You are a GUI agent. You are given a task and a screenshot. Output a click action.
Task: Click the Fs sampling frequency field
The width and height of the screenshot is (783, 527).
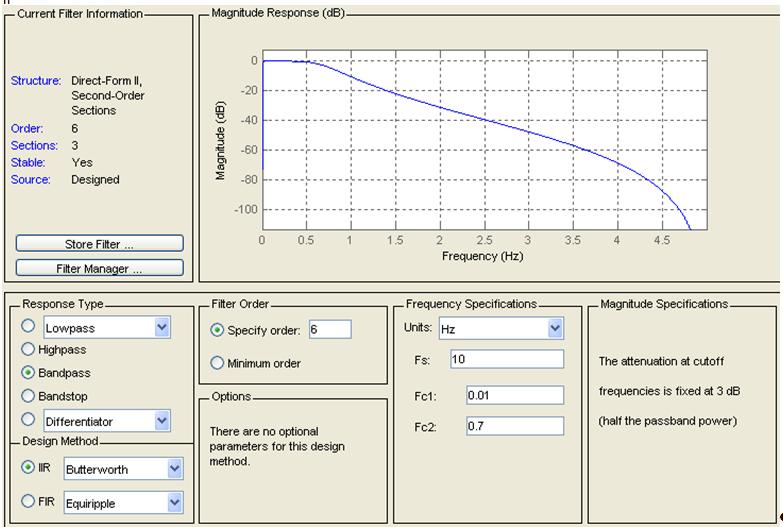[506, 359]
